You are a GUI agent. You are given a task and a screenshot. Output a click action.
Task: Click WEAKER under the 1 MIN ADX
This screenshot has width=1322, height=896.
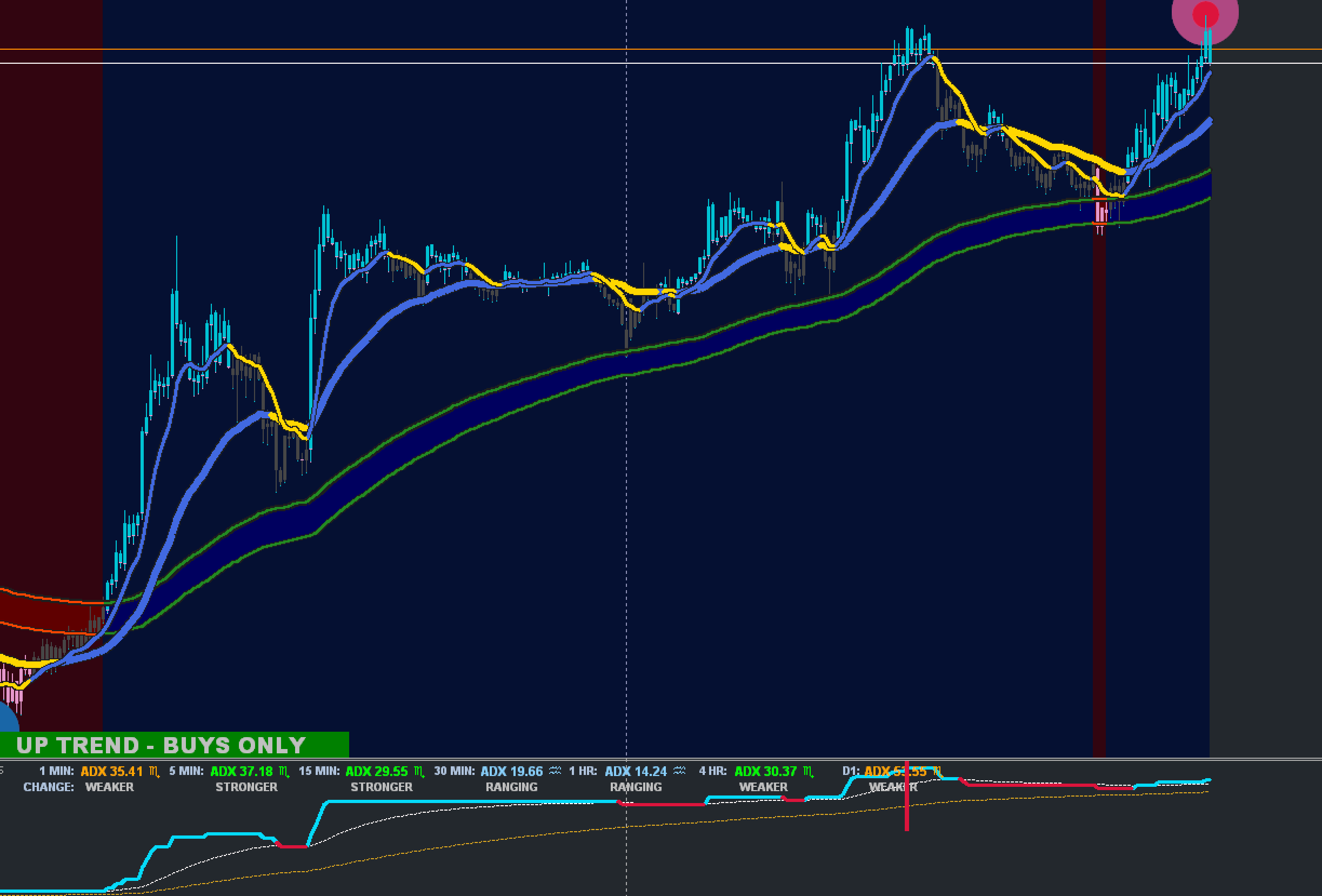109,787
